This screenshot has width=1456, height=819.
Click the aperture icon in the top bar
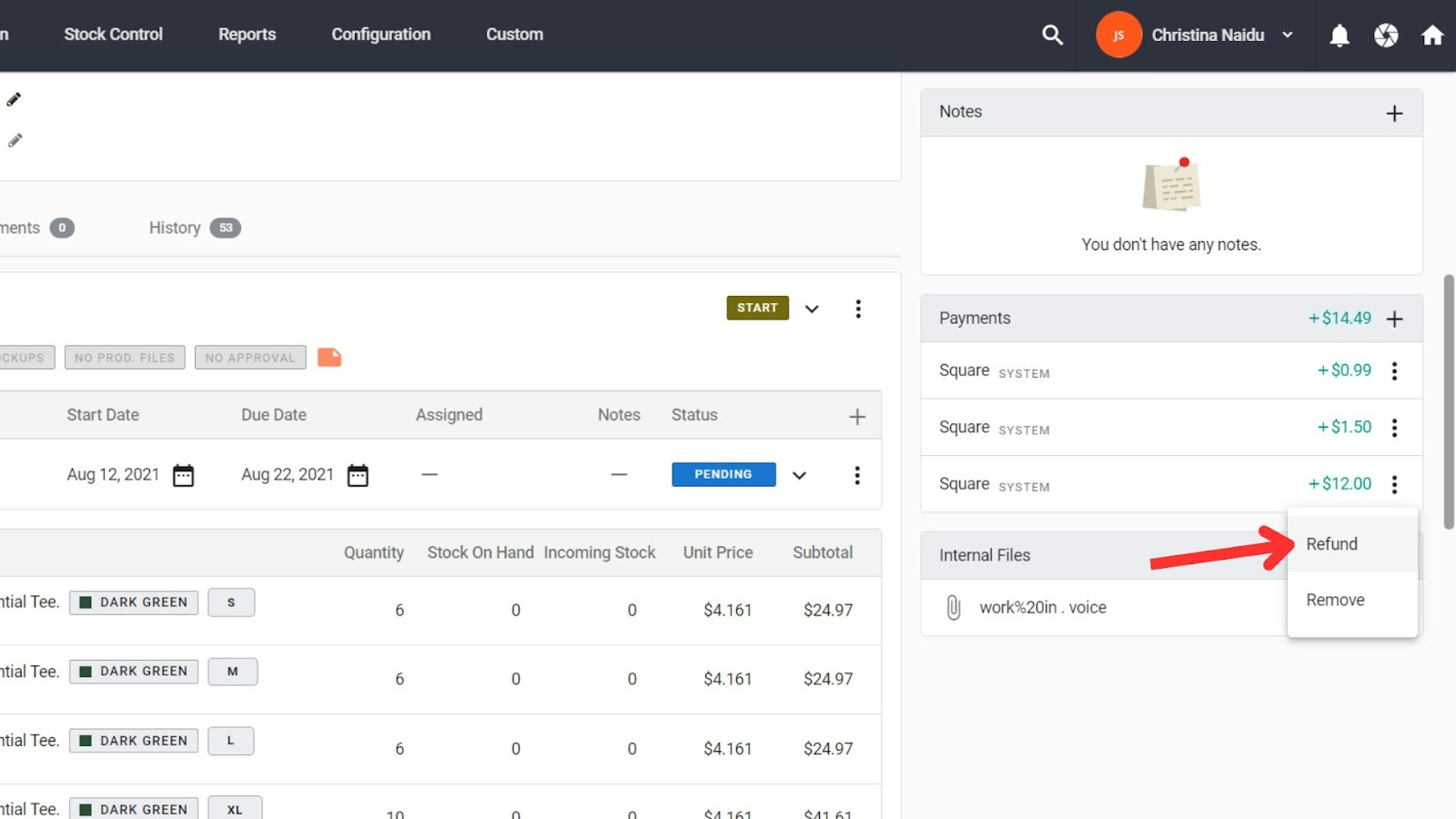pos(1386,35)
